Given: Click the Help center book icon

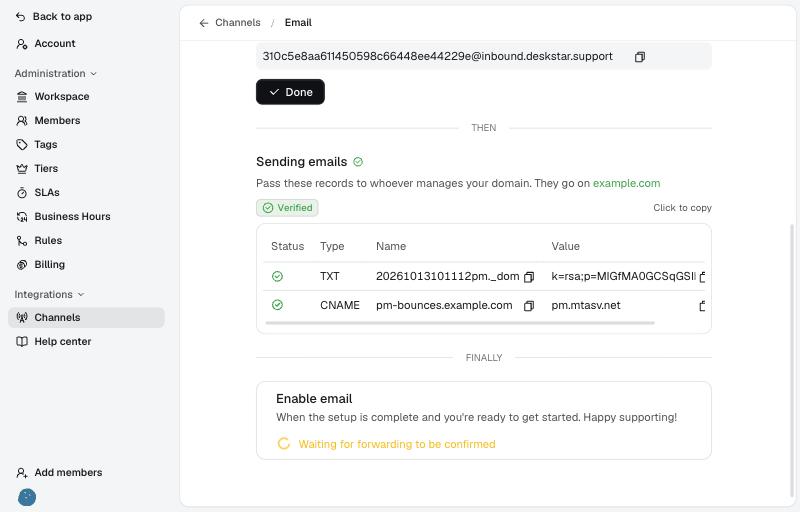Looking at the screenshot, I should click(22, 342).
